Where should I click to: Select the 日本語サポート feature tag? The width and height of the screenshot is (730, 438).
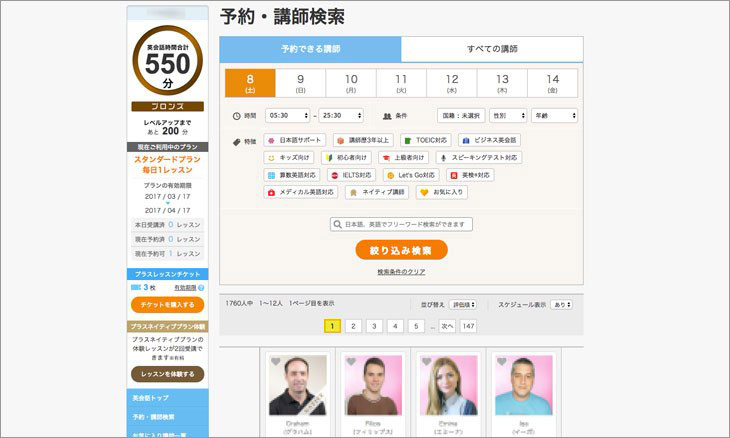(x=295, y=141)
